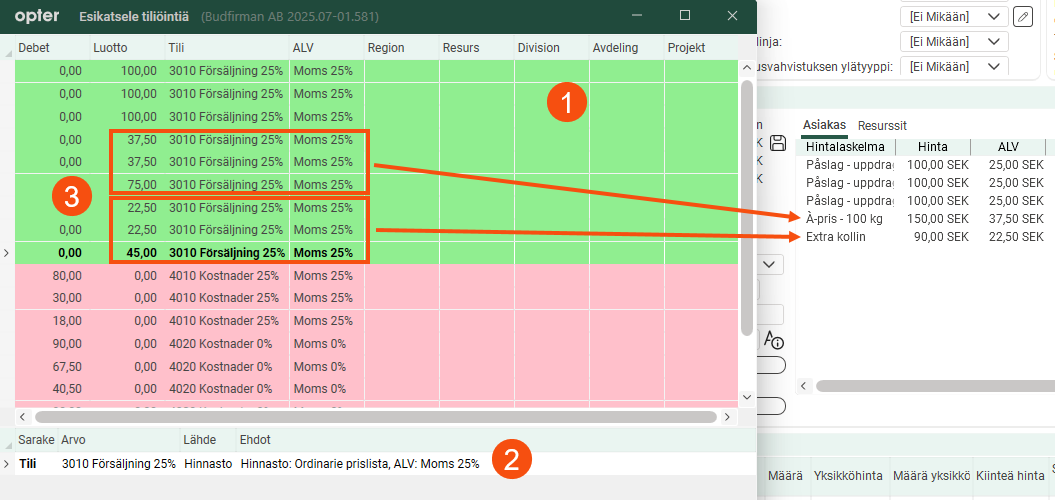Image resolution: width=1055 pixels, height=500 pixels.
Task: Click the price list horizontal scrollbar
Action: (930, 385)
